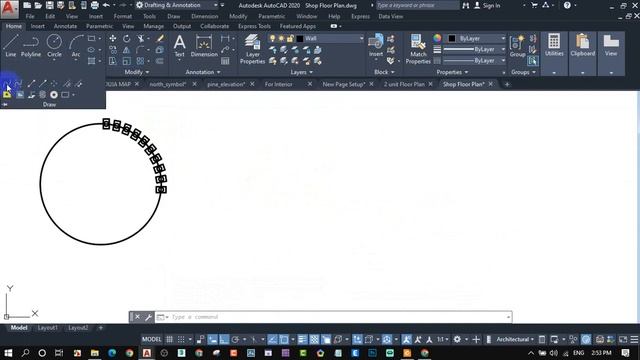This screenshot has height=360, width=640.
Task: Click the Group icon
Action: coord(517,46)
